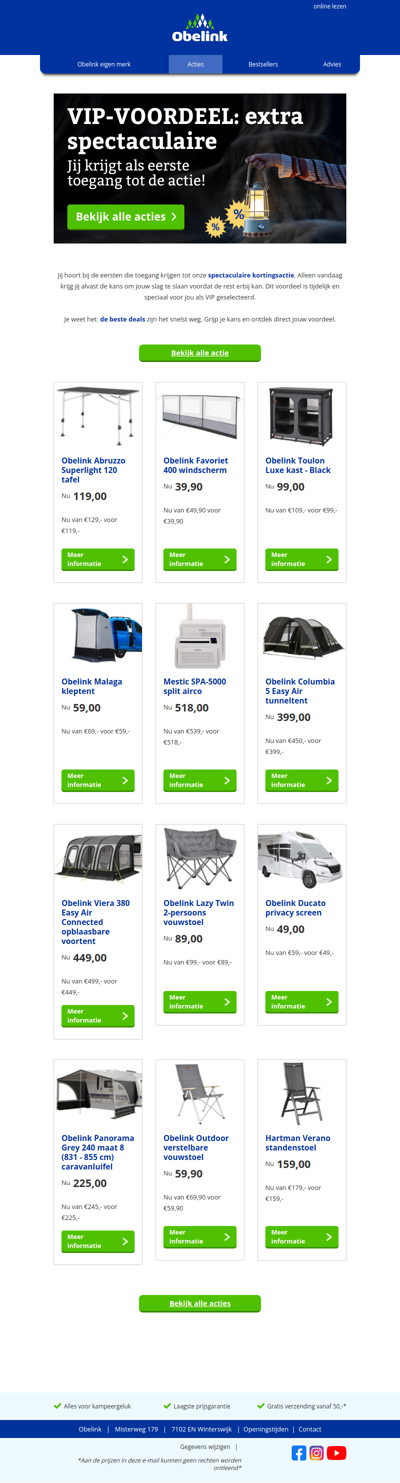400x1483 pixels.
Task: Open the Obelink Ducato privacy screen image
Action: pyautogui.click(x=301, y=858)
